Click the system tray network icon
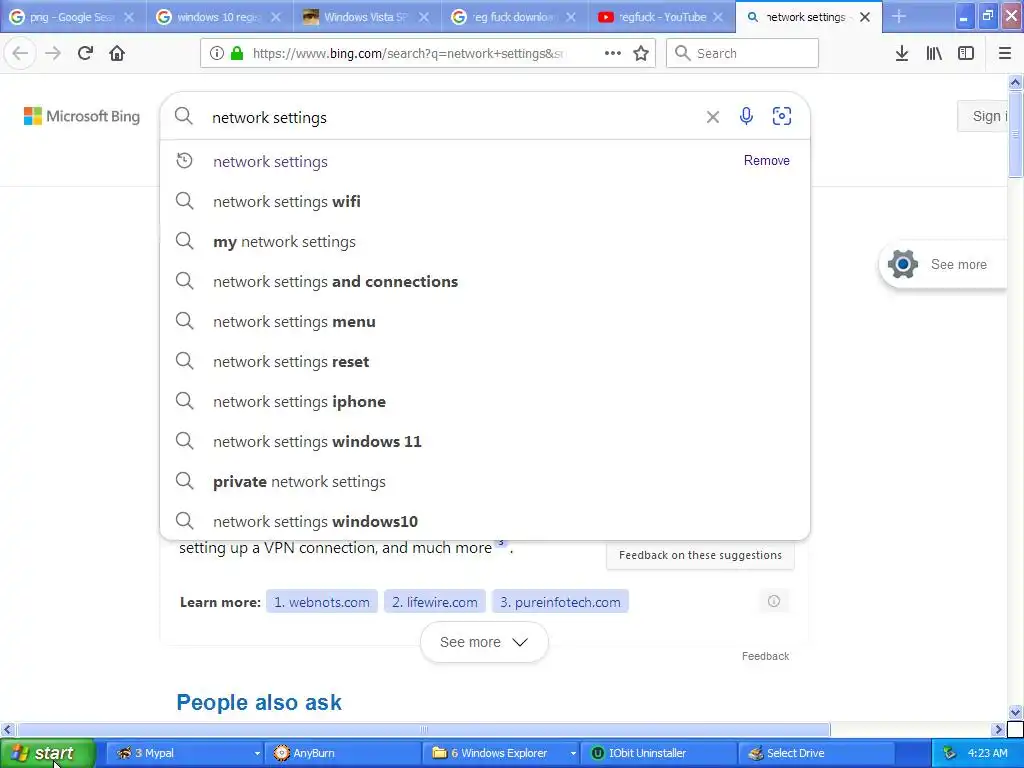The width and height of the screenshot is (1024, 768). pyautogui.click(x=950, y=753)
